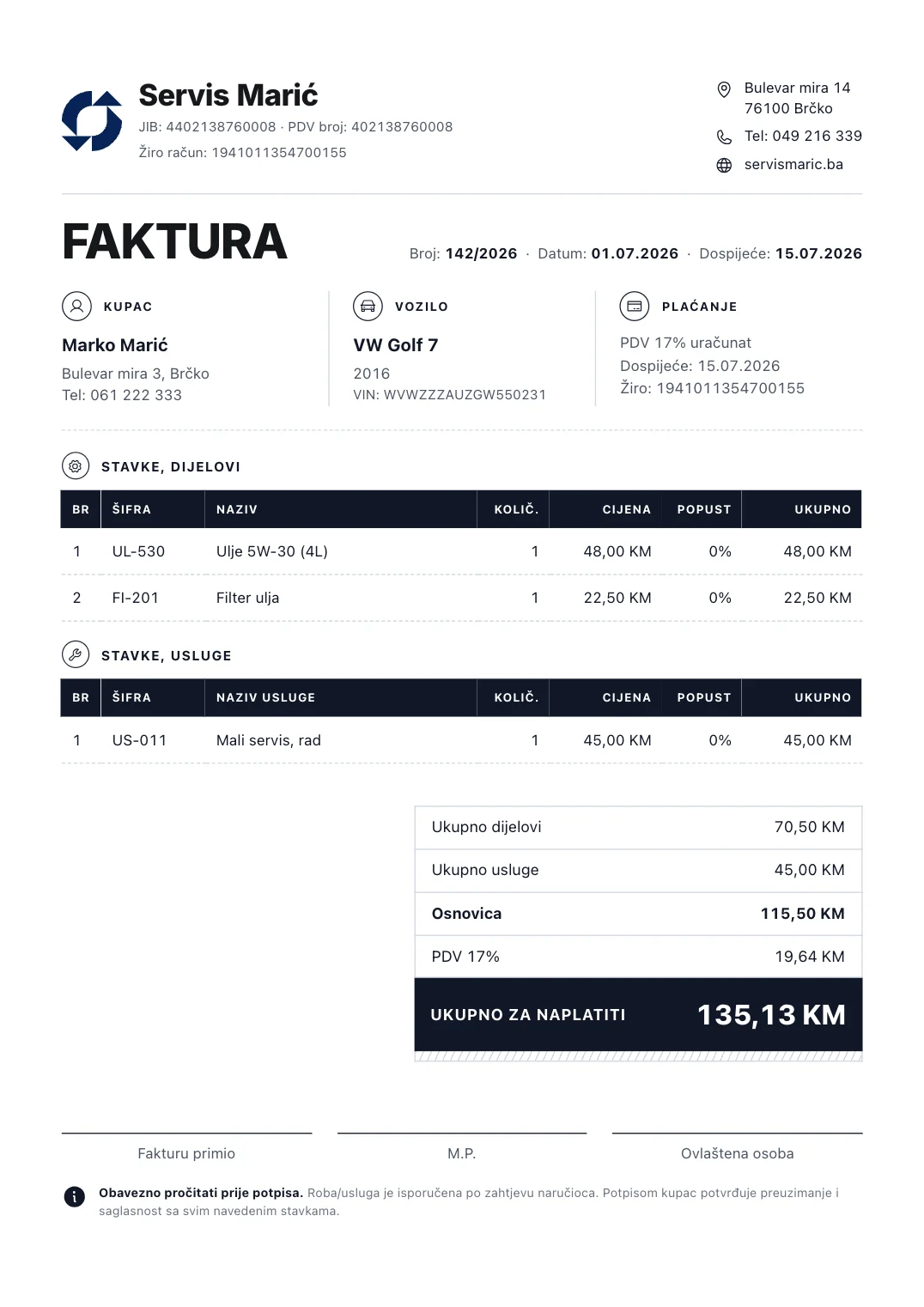Click the Osnovica amount 115,50 KM
Viewport: 924px width, 1307px height.
803,914
